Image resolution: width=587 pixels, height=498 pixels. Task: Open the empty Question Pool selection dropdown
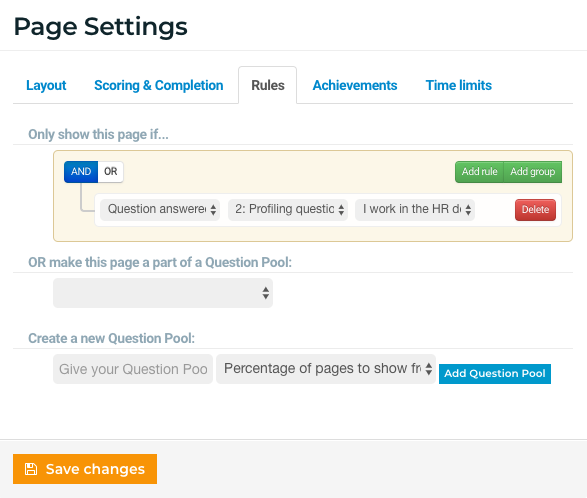pos(163,293)
